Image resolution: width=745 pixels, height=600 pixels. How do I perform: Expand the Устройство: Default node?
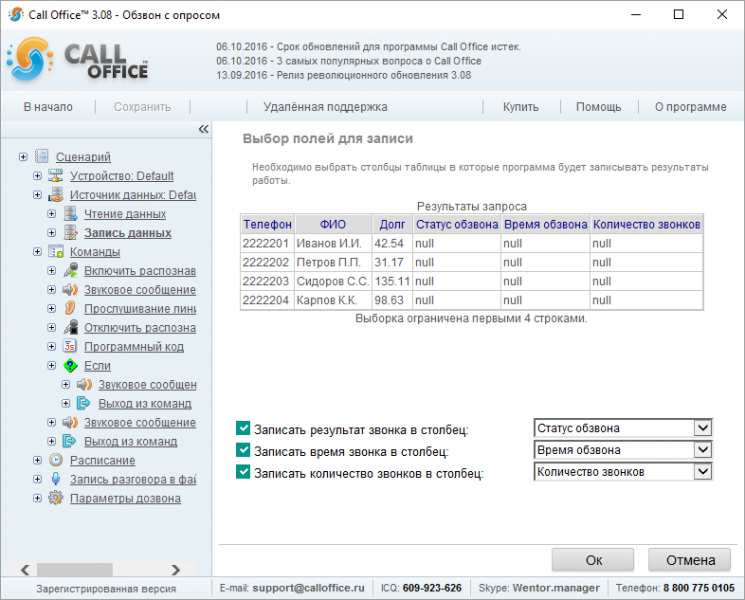(x=38, y=176)
